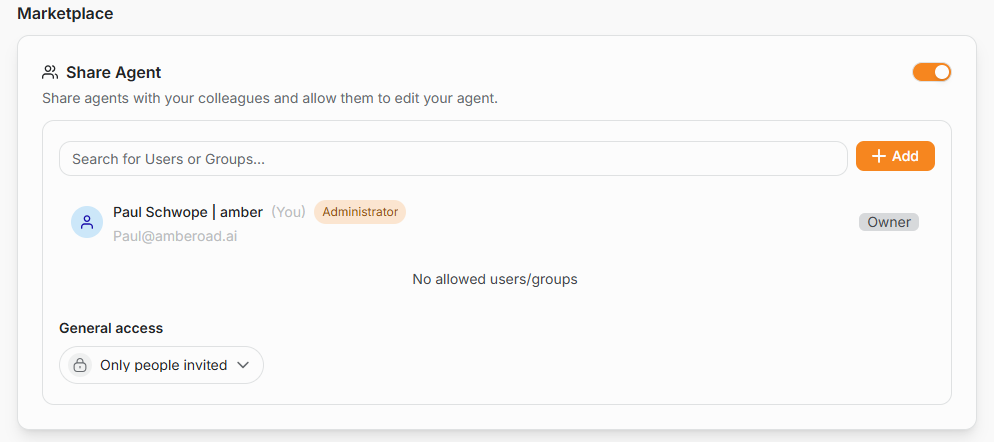Click the Paul Schwope | amber name

[x=188, y=212]
